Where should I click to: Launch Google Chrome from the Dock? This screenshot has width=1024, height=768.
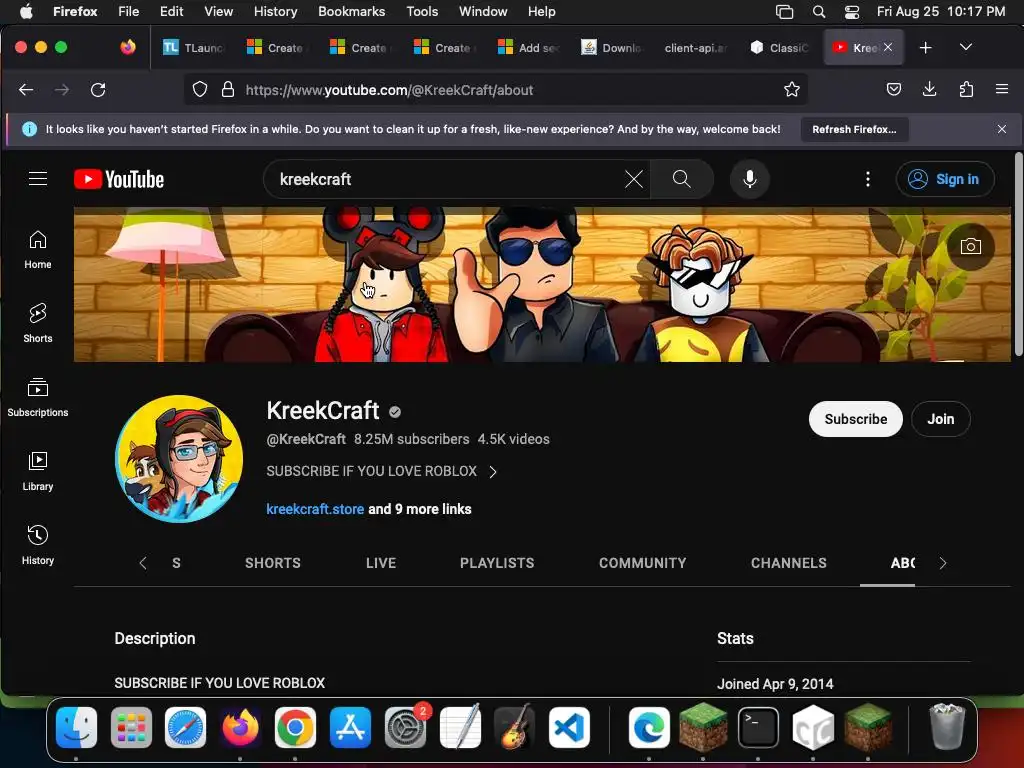295,727
